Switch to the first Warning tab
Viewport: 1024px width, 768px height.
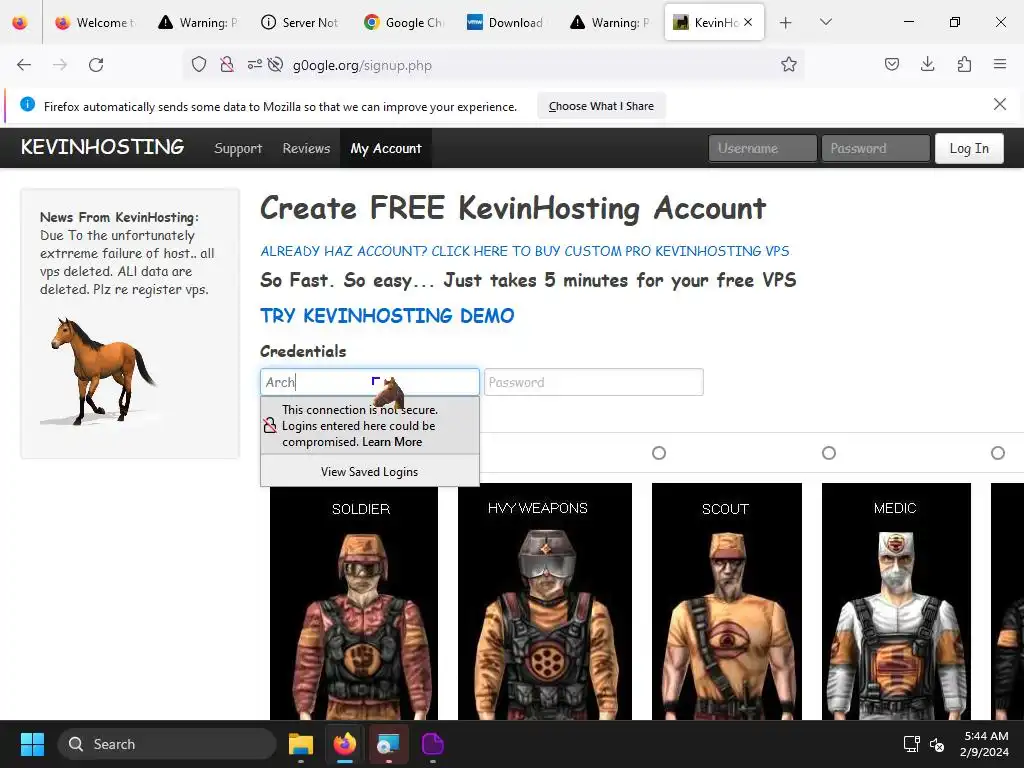(x=198, y=22)
